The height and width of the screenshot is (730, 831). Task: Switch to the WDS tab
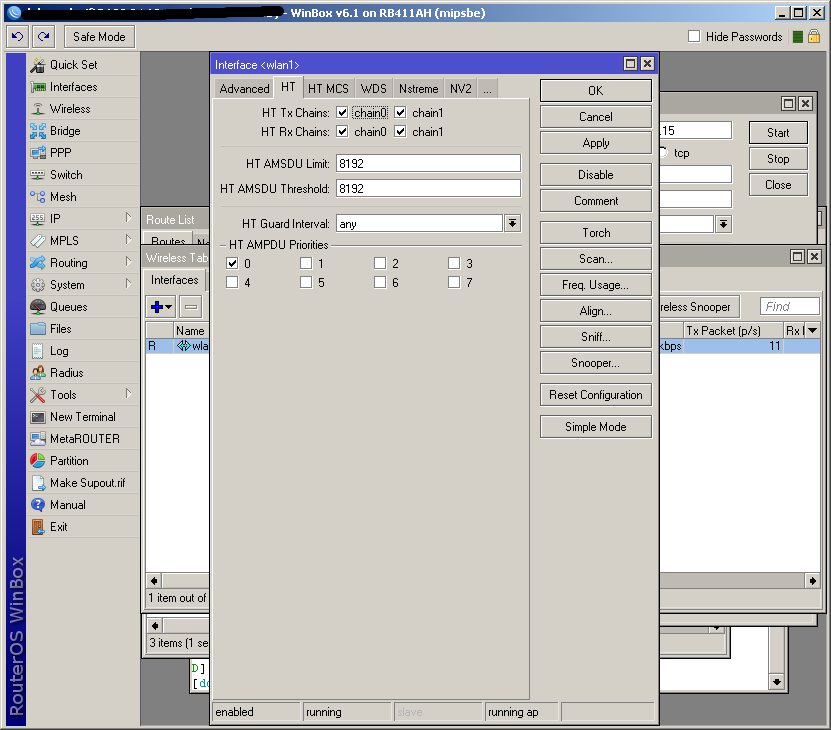(374, 89)
